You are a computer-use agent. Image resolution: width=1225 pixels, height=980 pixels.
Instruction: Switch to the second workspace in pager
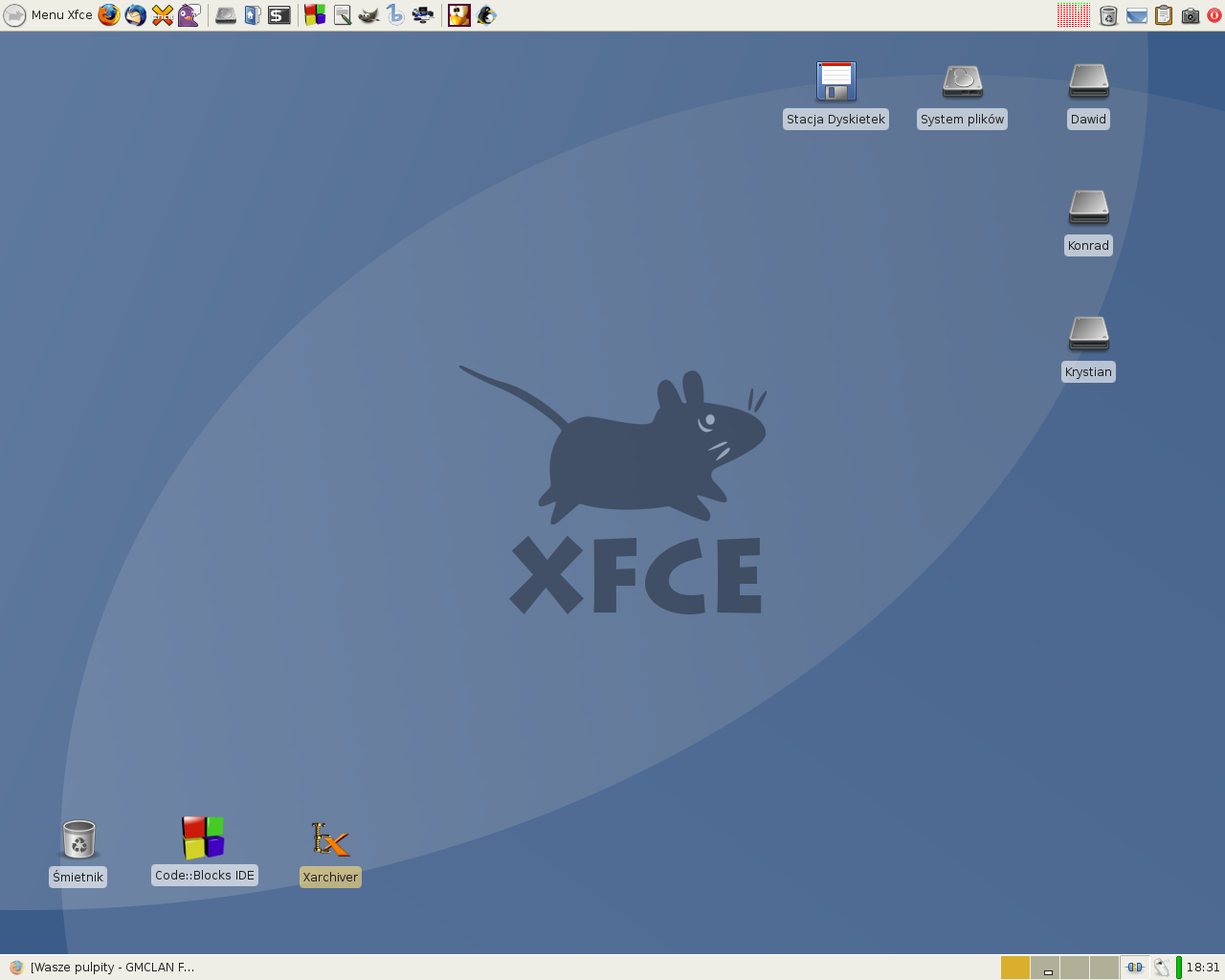pos(1045,968)
